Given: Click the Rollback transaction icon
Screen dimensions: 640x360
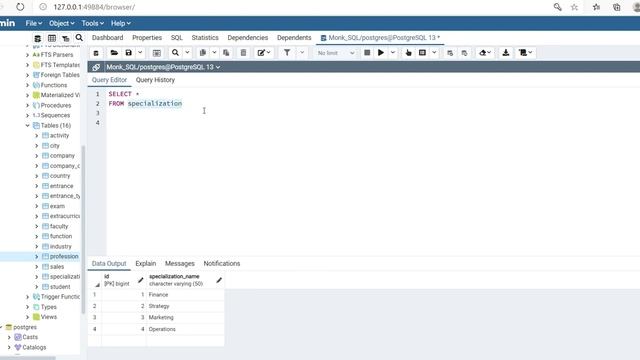Looking at the screenshot, I should pos(464,53).
